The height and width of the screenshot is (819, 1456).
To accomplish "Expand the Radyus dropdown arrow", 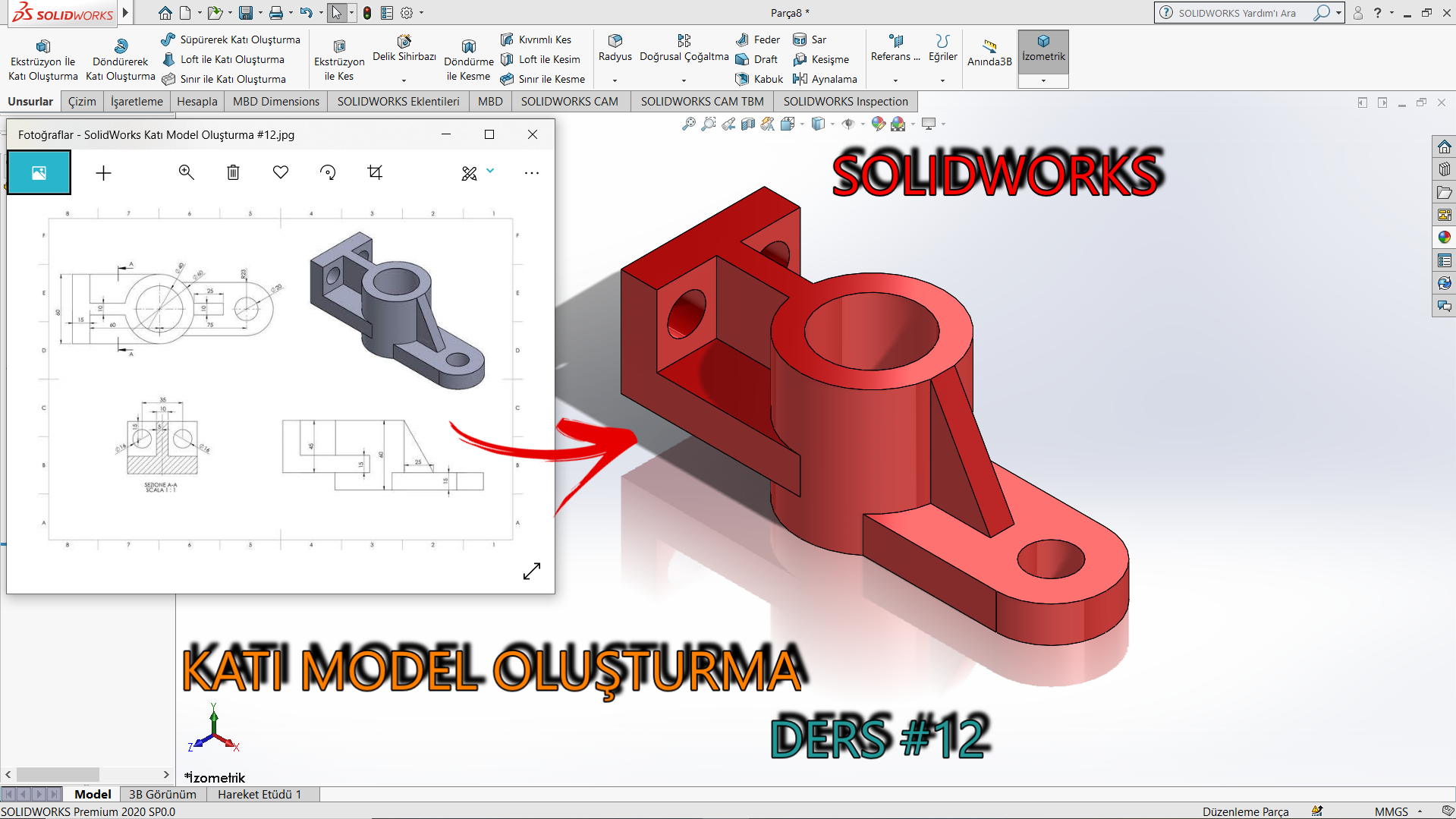I will (x=615, y=80).
